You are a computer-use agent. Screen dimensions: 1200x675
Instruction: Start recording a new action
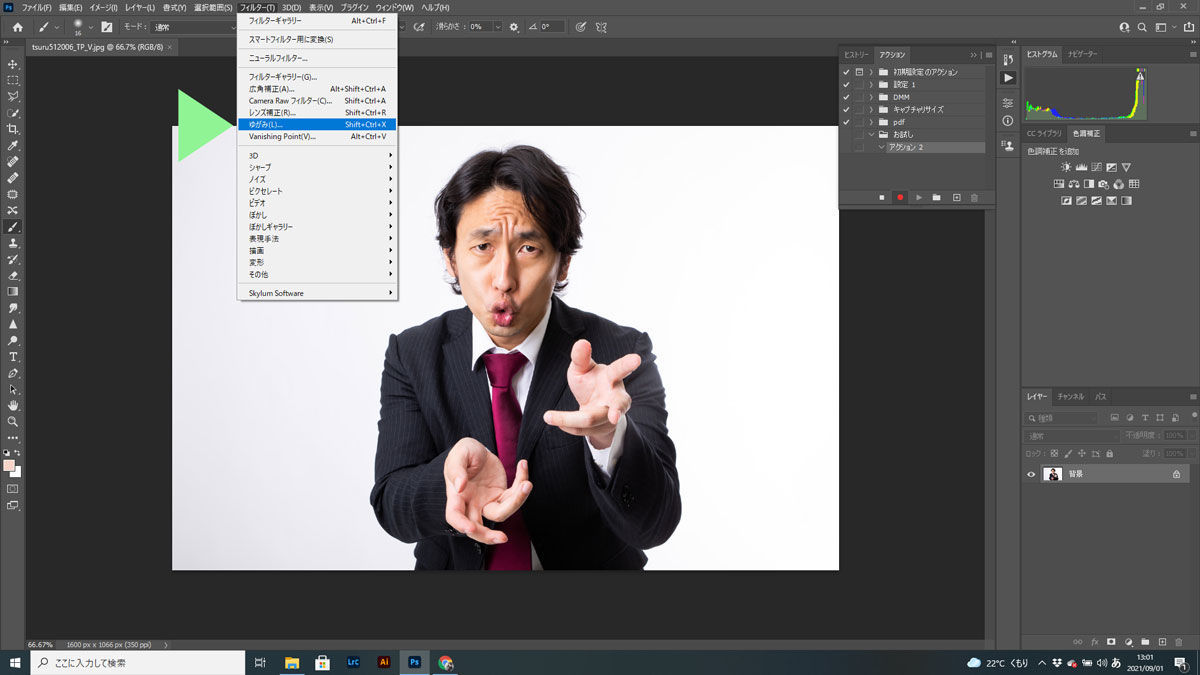coord(901,197)
